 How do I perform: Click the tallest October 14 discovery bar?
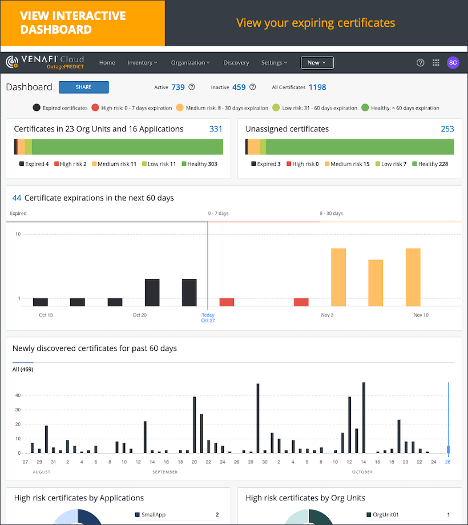click(x=364, y=418)
